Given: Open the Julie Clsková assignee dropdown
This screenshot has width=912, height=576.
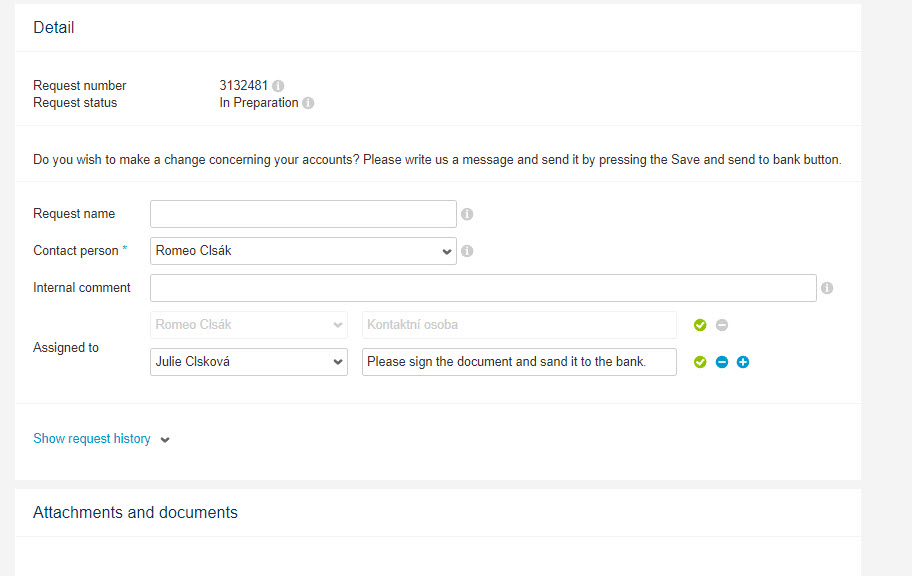Looking at the screenshot, I should coord(249,362).
